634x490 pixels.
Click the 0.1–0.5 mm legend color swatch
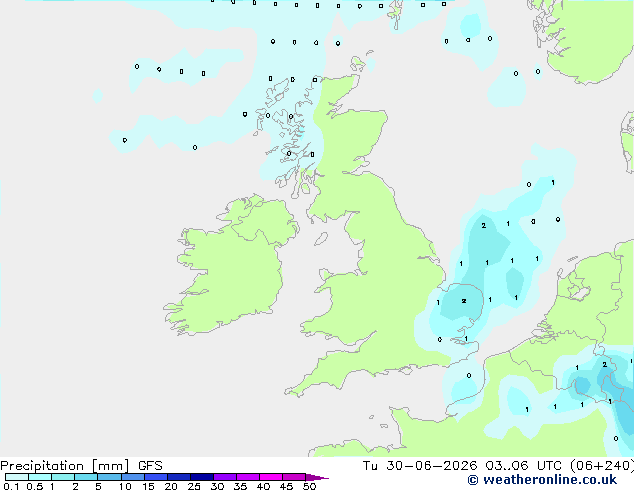pos(17,477)
